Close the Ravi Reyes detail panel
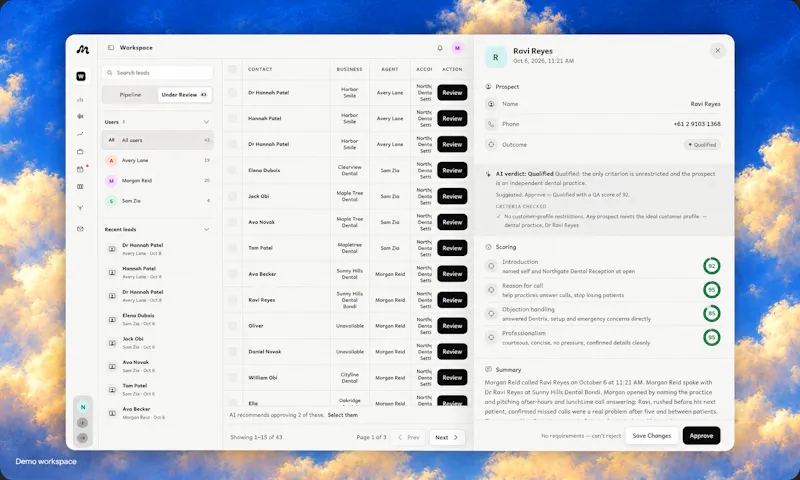Viewport: 800px width, 480px height. point(717,50)
